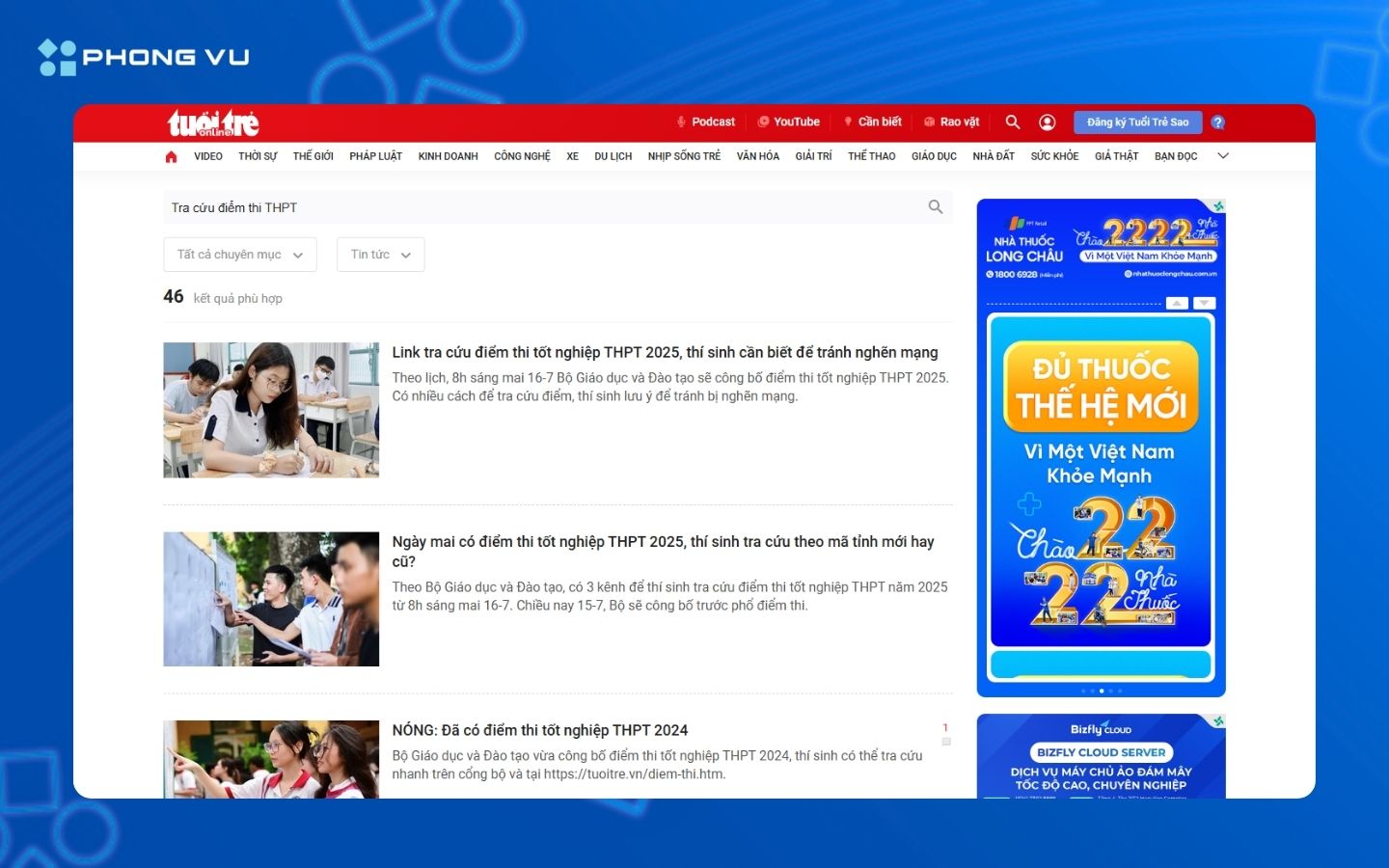1389x868 pixels.
Task: Click the YouTube channel icon
Action: (763, 122)
